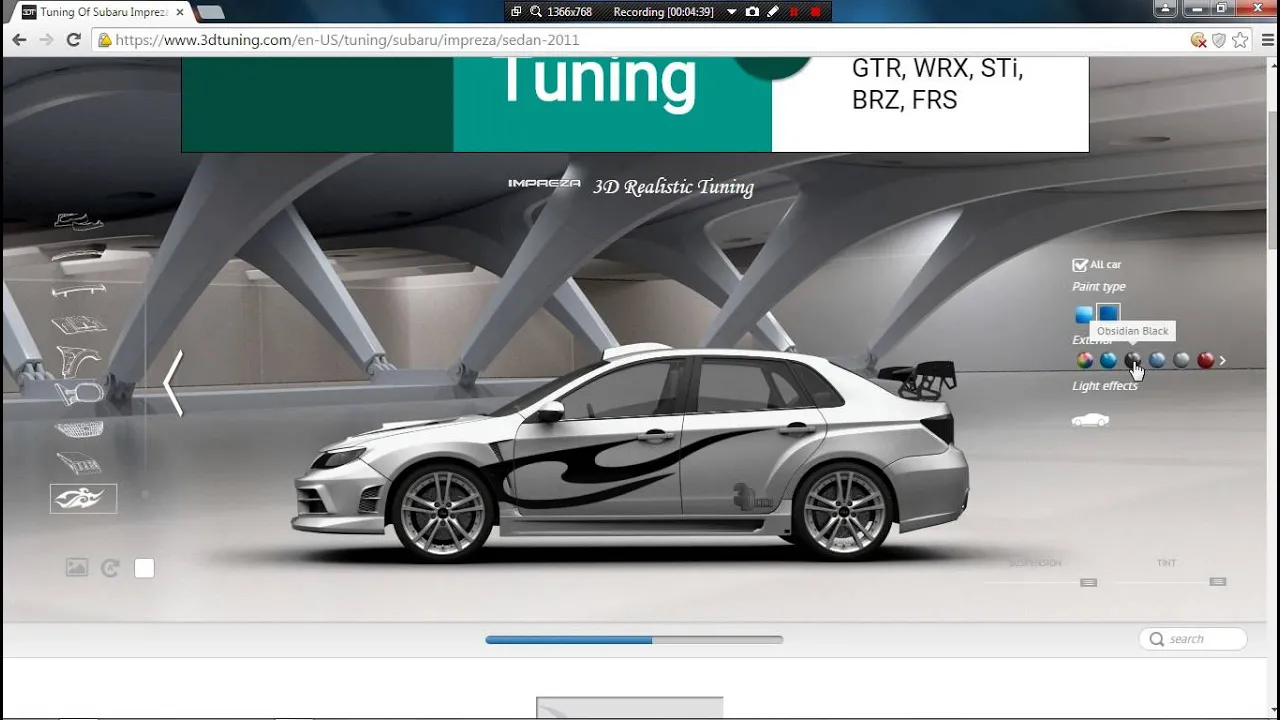
Task: Open the hood parts category
Action: (79, 324)
